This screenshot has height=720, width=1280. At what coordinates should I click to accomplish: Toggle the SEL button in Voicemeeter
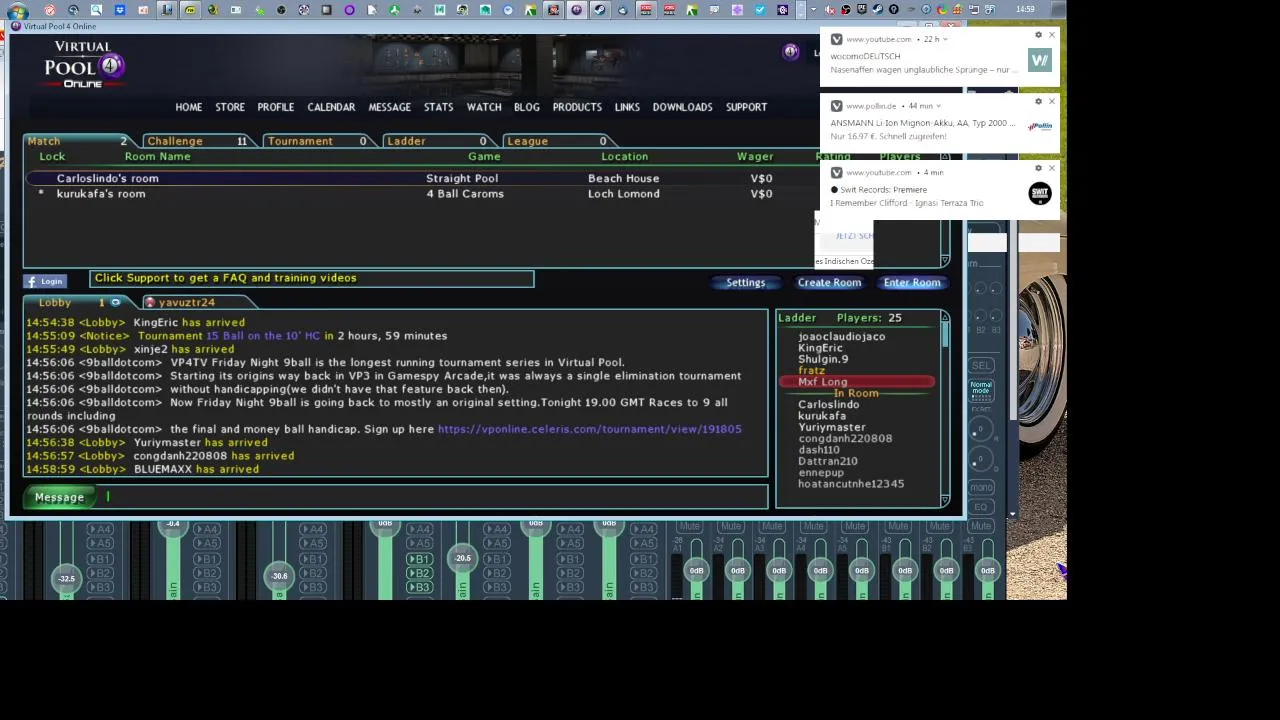pos(981,365)
